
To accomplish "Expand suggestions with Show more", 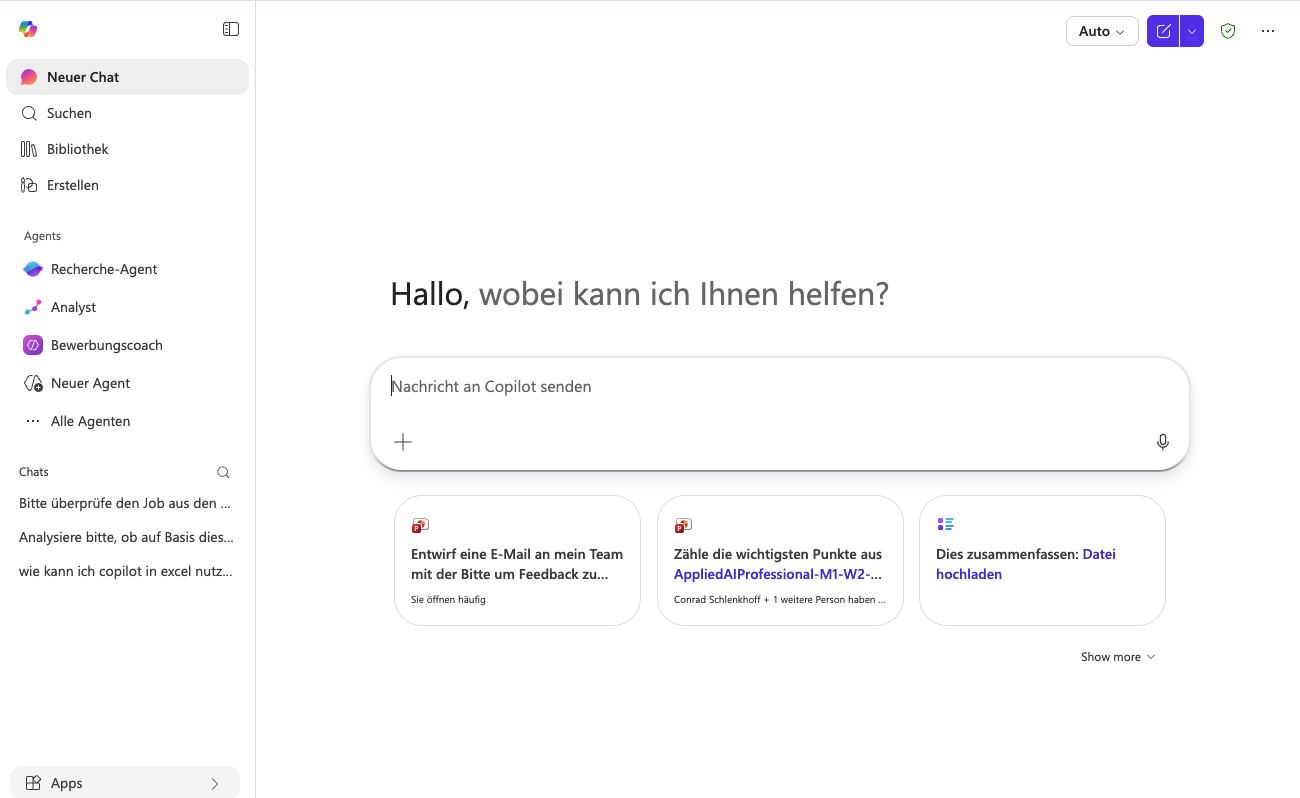I will point(1118,657).
